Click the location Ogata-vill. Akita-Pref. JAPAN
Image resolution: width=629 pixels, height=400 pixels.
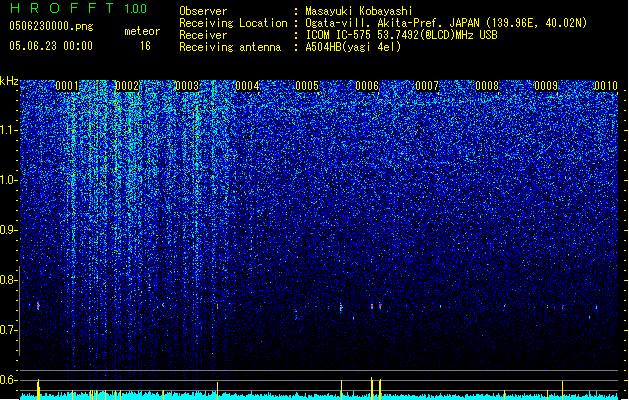[x=392, y=23]
